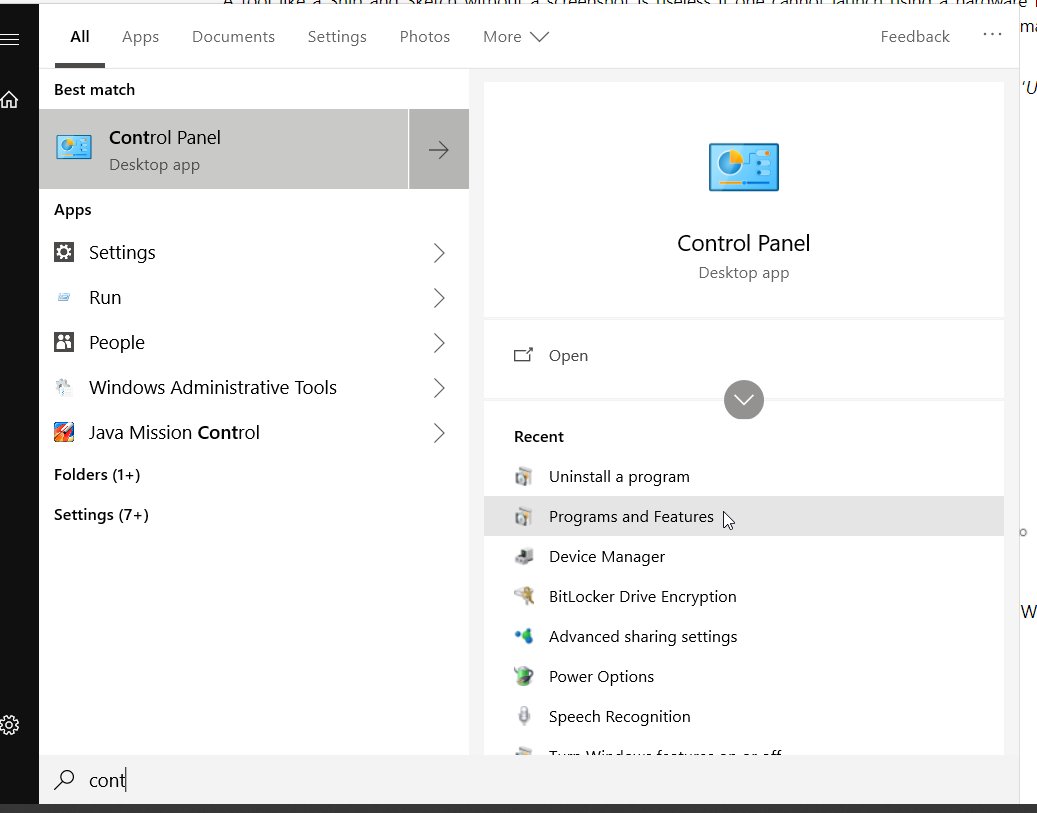Open BitLocker Drive Encryption from Recent
The width and height of the screenshot is (1037, 813).
[x=642, y=596]
